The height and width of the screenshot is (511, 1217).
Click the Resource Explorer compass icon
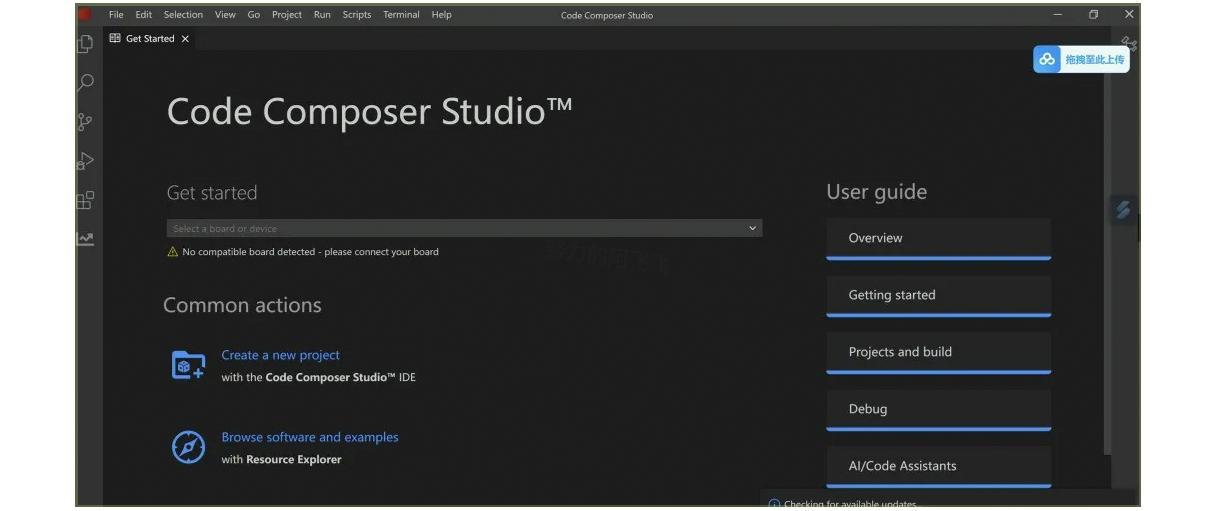coord(188,447)
